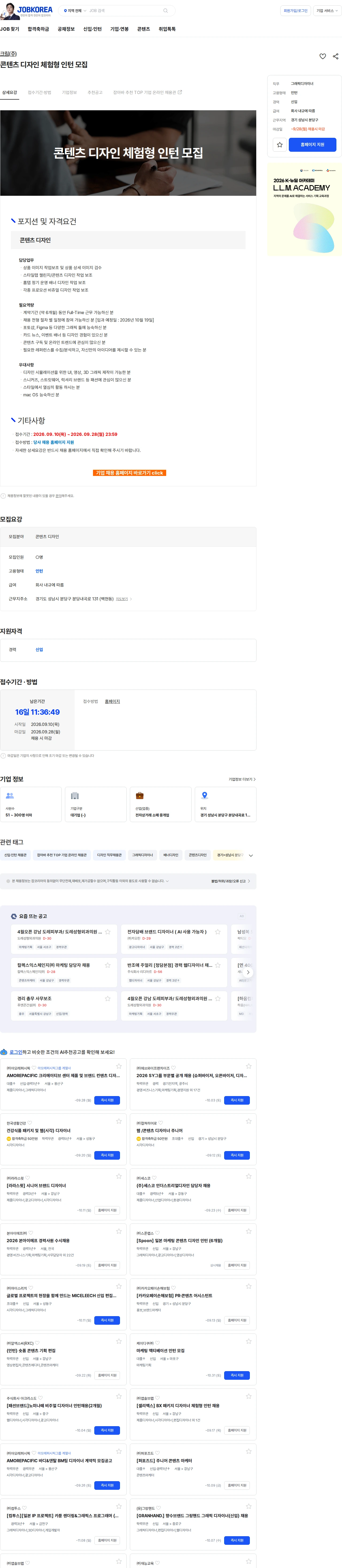The height and width of the screenshot is (1568, 342).
Task: Star the 경리 총무 사무보조 trending card
Action: (108, 998)
